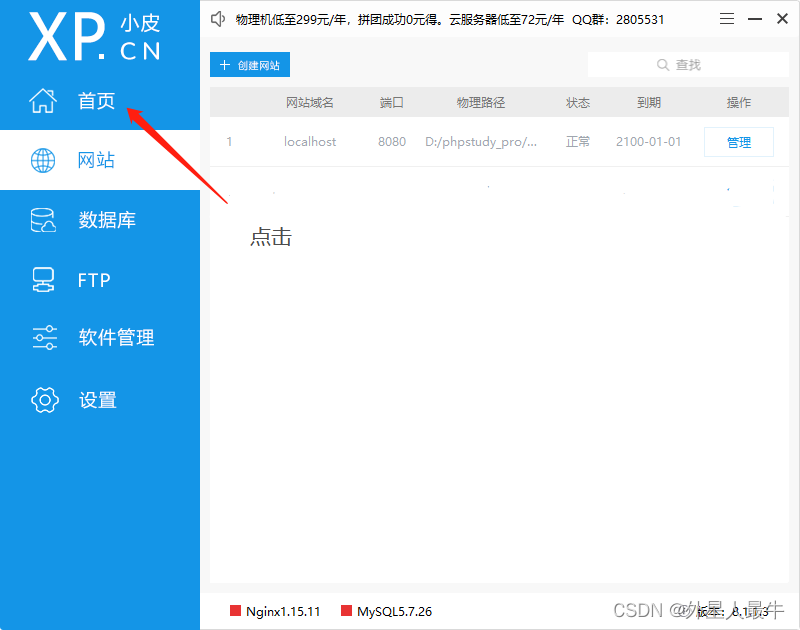The width and height of the screenshot is (800, 630).
Task: Click the globe icon beside 网站
Action: 43,160
